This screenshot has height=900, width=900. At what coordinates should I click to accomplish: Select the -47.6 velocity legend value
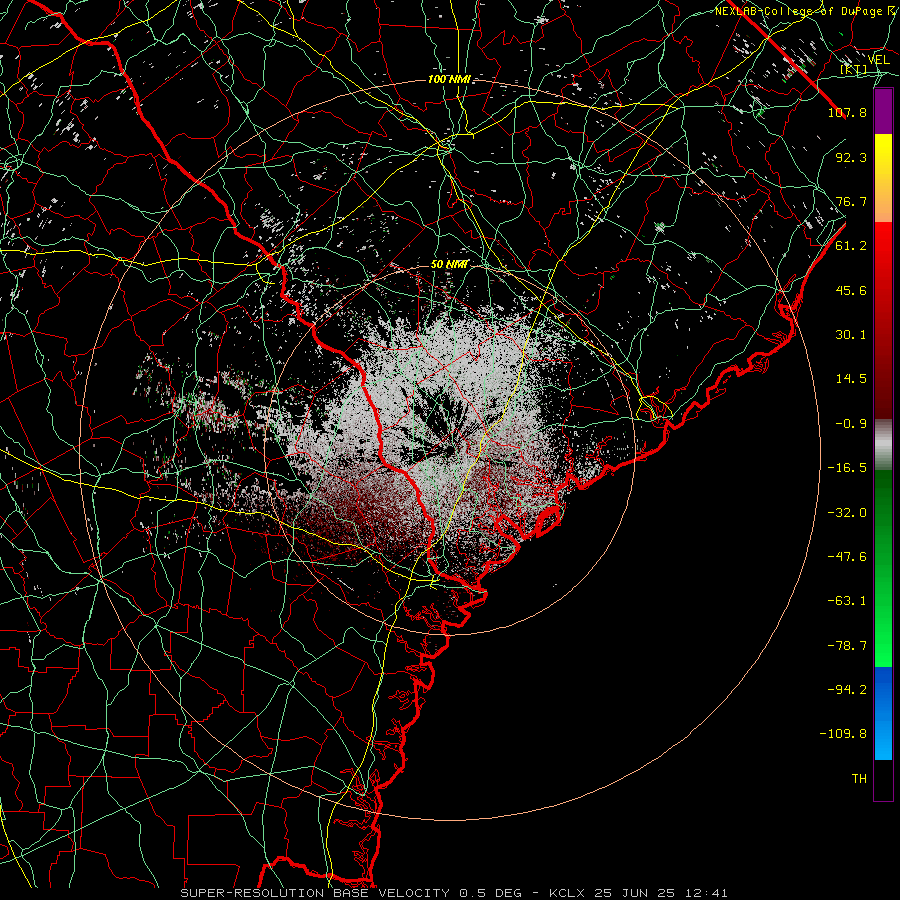pyautogui.click(x=847, y=557)
